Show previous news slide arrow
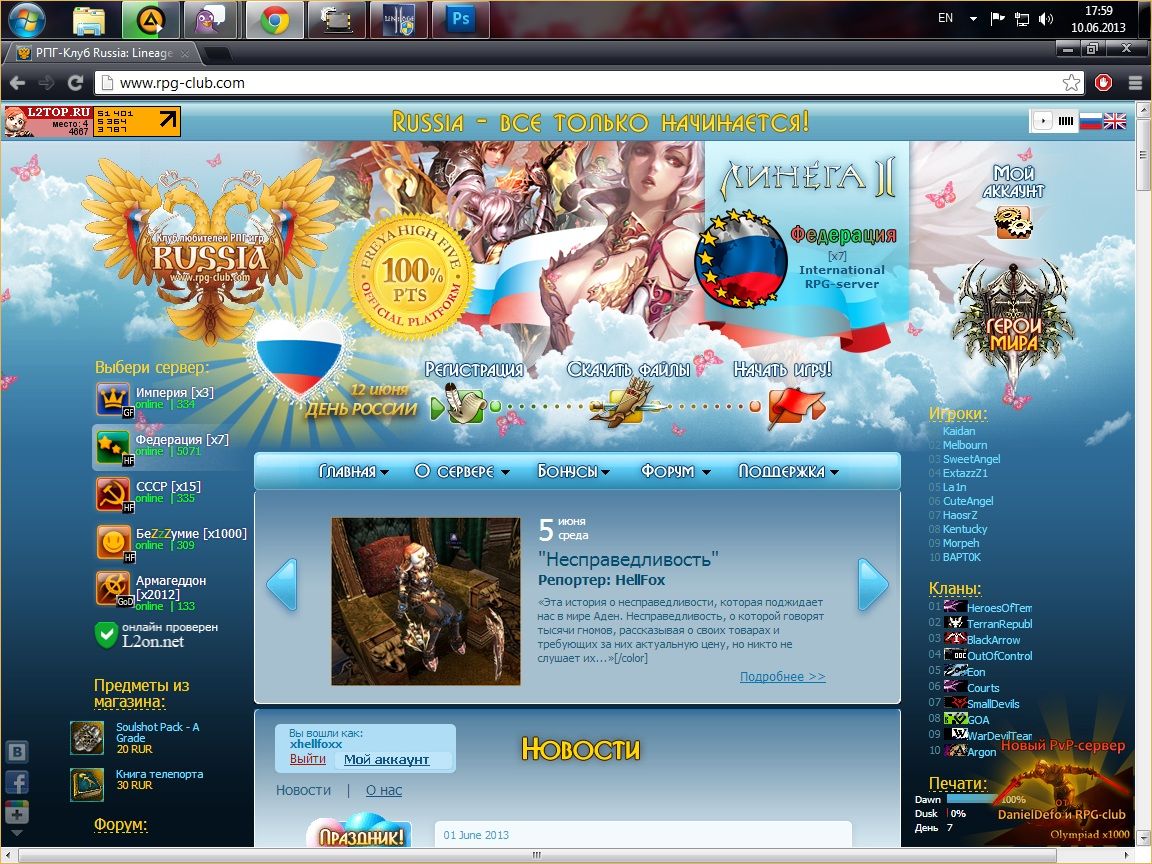This screenshot has height=864, width=1152. click(282, 585)
